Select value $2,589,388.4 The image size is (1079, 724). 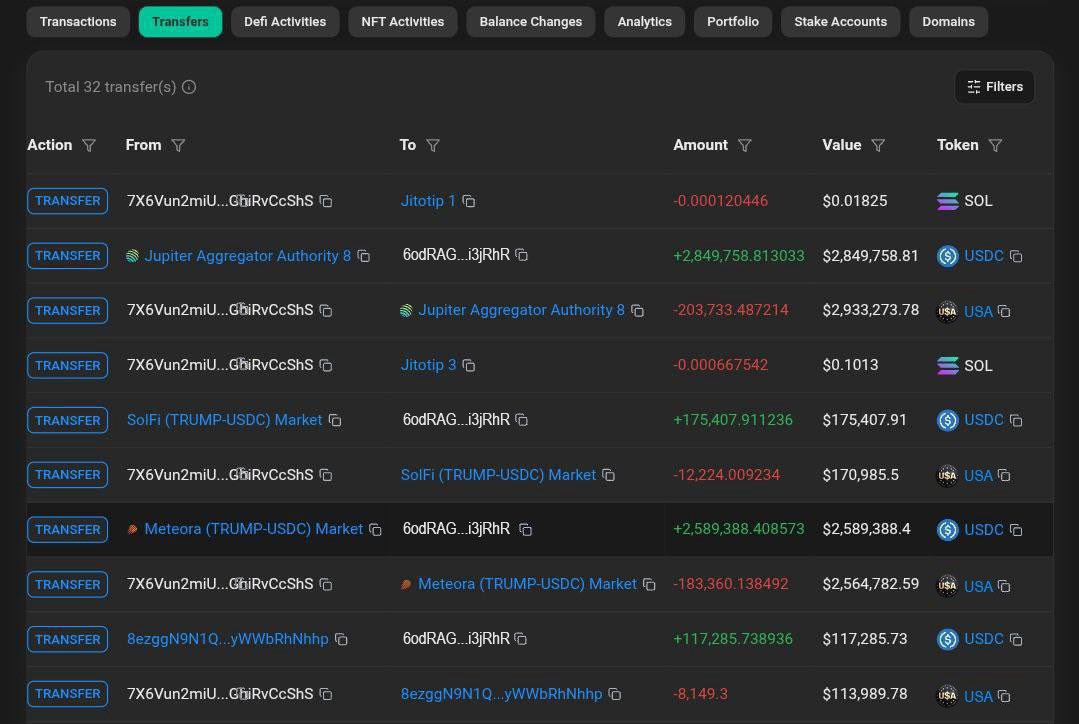click(866, 529)
